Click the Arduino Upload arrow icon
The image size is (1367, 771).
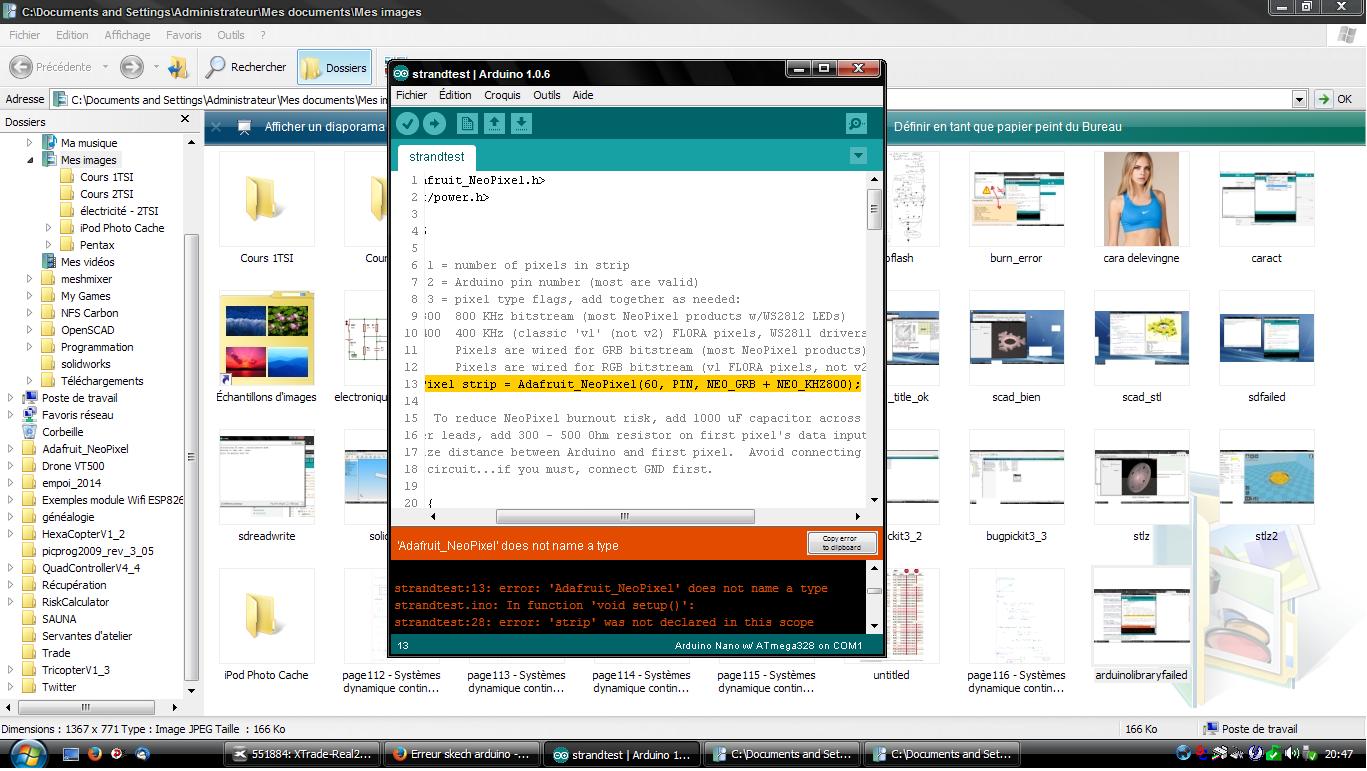(x=434, y=123)
